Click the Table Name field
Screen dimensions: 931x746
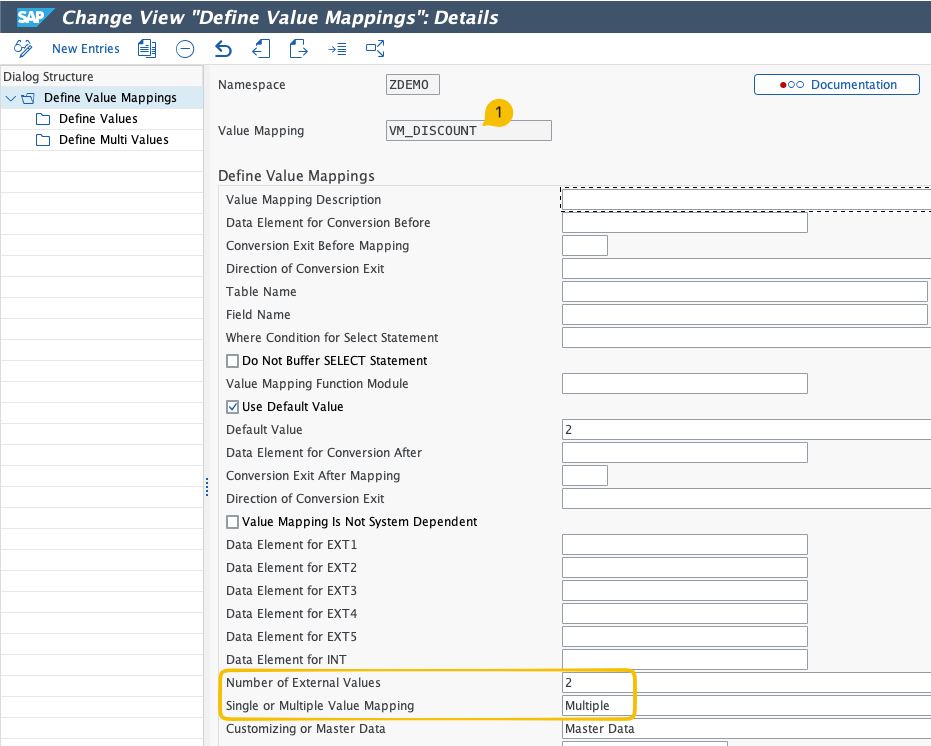coord(745,292)
